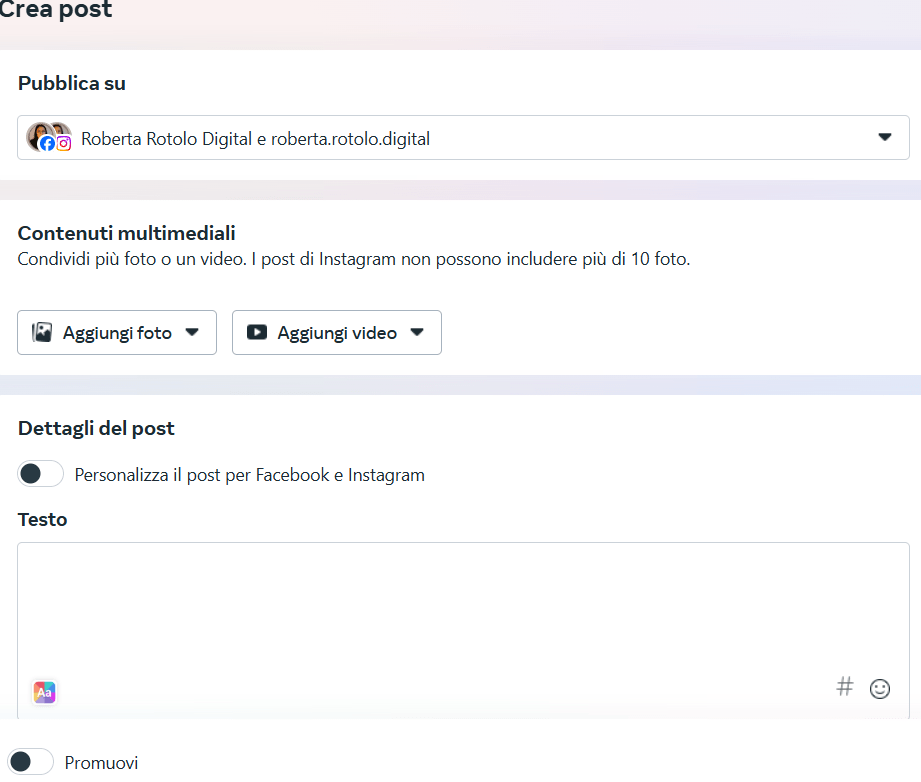Open the Aggiungi foto dropdown caret

click(193, 333)
